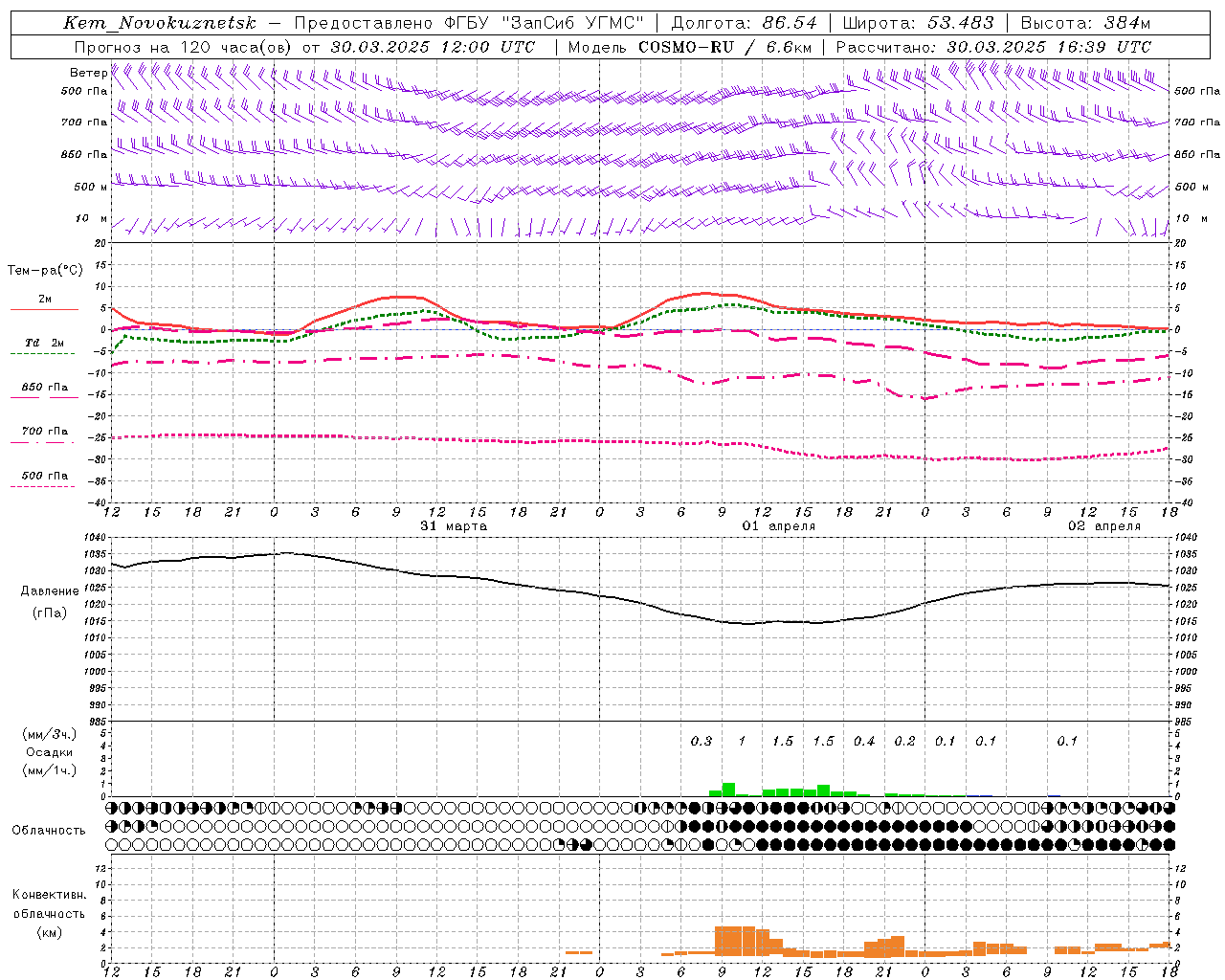1225x980 pixels.
Task: Click the 'Td 2м' dew point legend label
Action: coord(45,343)
